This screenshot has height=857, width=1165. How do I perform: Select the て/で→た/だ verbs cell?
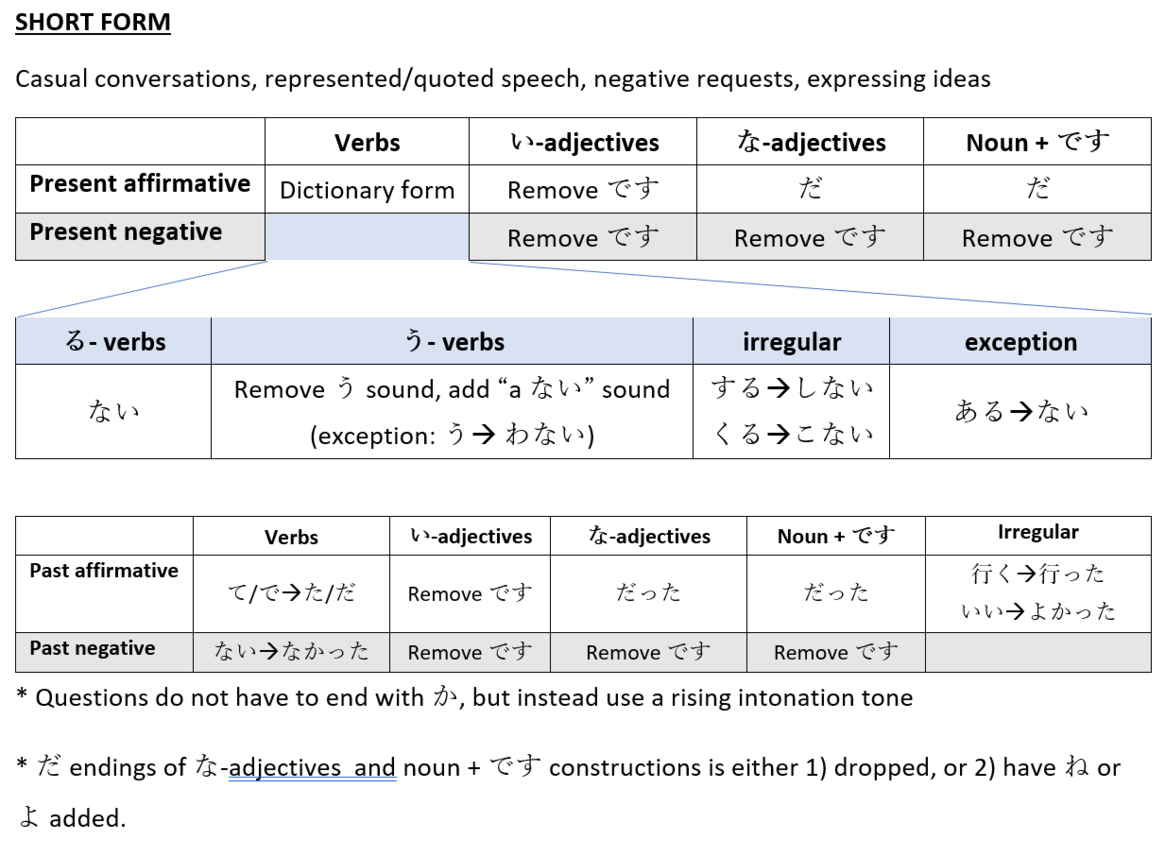click(291, 593)
